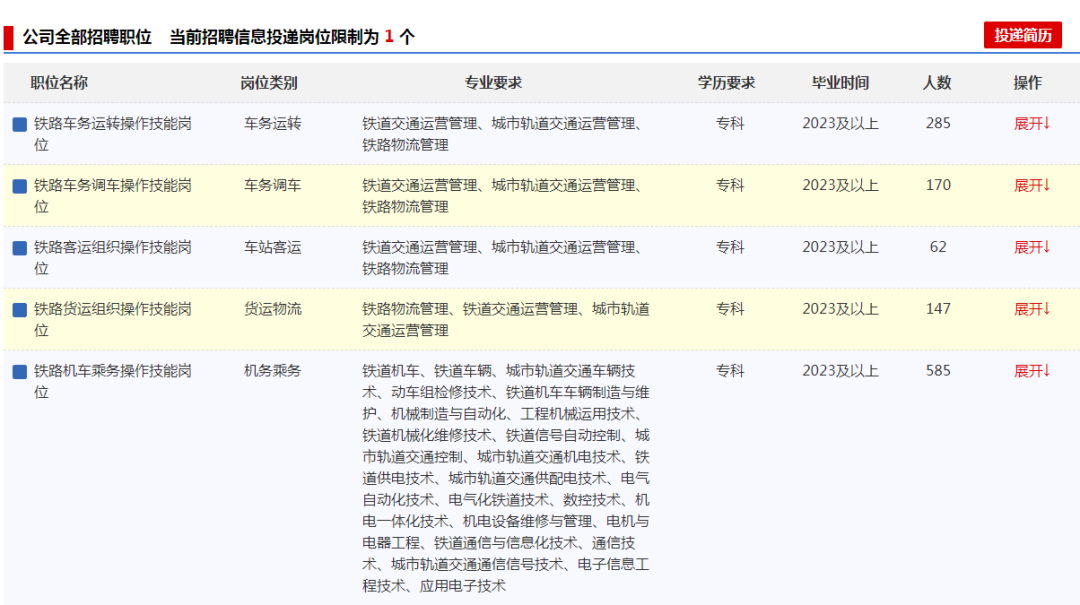Expand details for the 车务调车 row
Image resolution: width=1080 pixels, height=605 pixels.
[1032, 186]
